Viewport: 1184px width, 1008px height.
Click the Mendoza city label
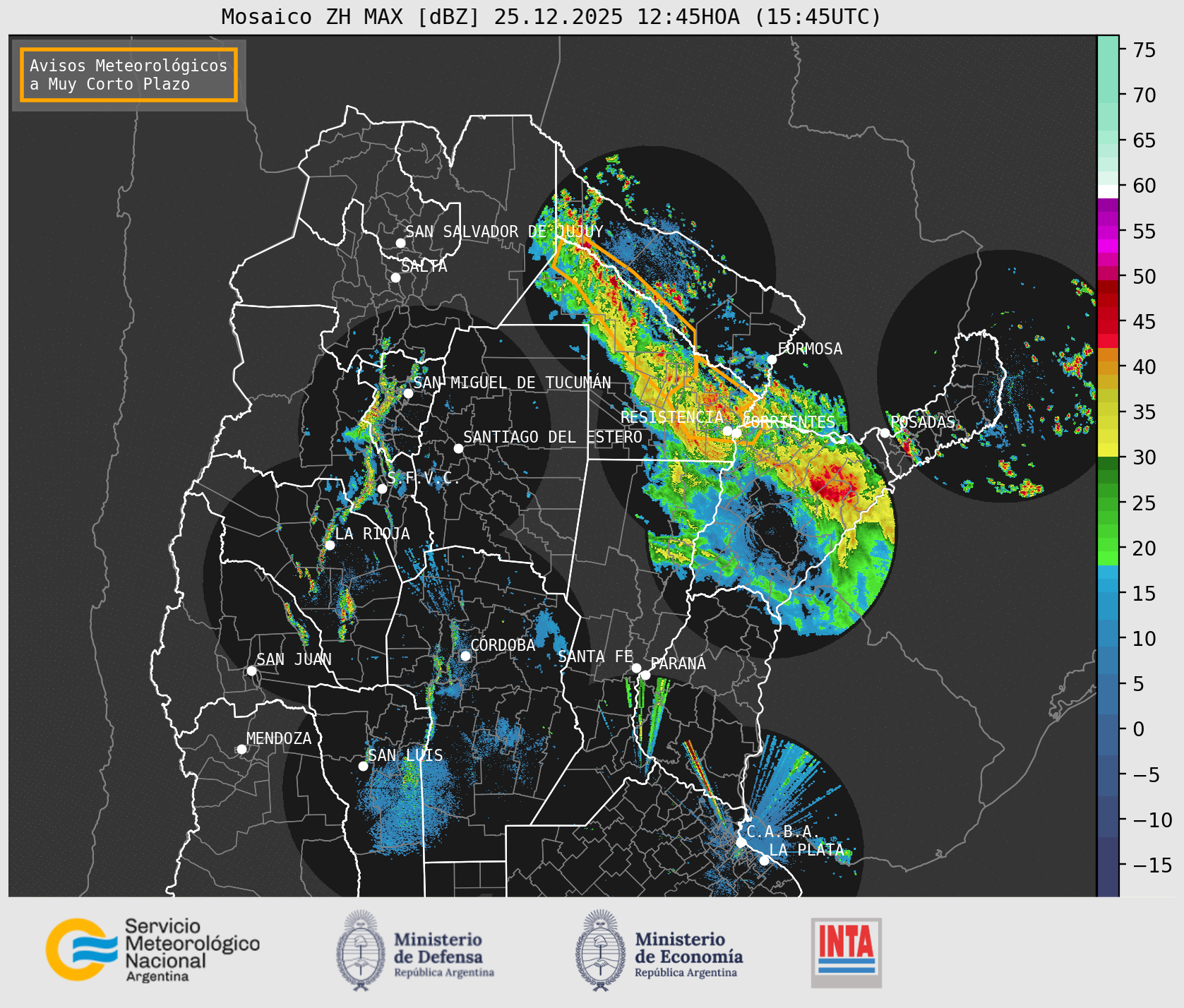[279, 738]
